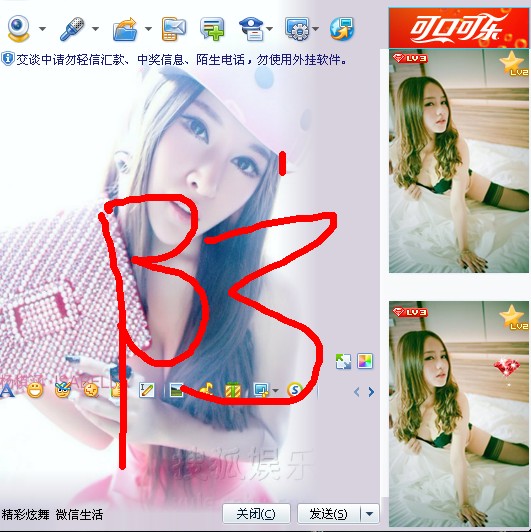Open the 微信生活 link

(79, 515)
